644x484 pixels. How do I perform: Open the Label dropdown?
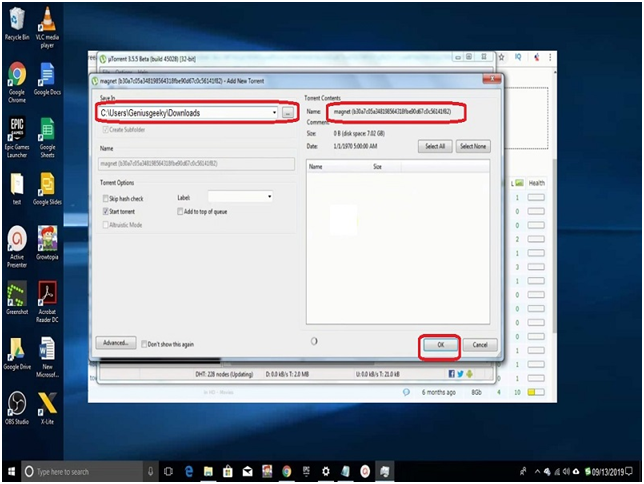point(269,196)
